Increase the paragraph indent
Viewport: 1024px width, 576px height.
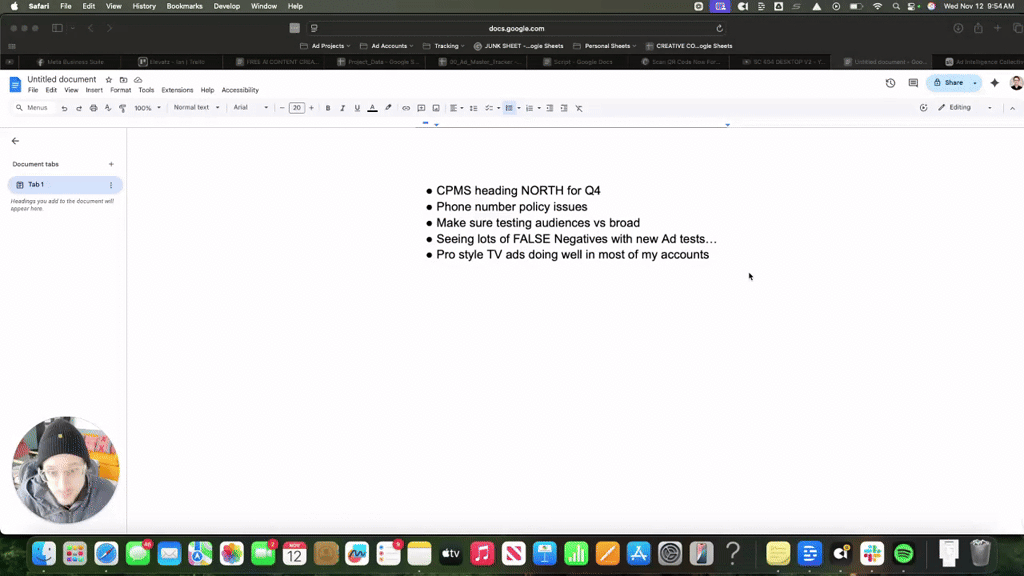click(564, 108)
